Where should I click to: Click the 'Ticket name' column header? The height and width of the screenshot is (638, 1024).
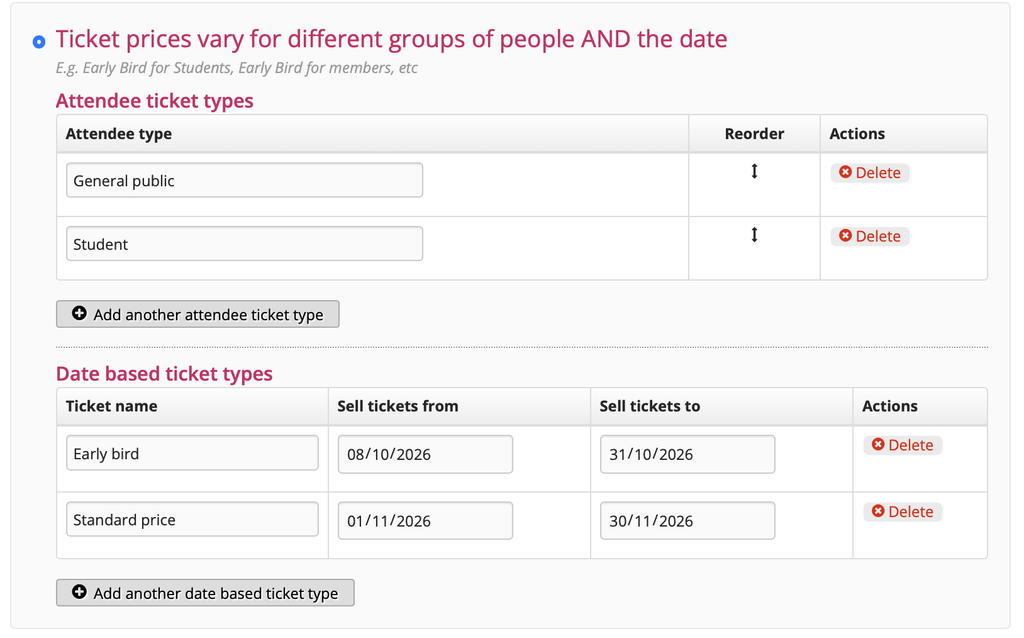[x=112, y=406]
